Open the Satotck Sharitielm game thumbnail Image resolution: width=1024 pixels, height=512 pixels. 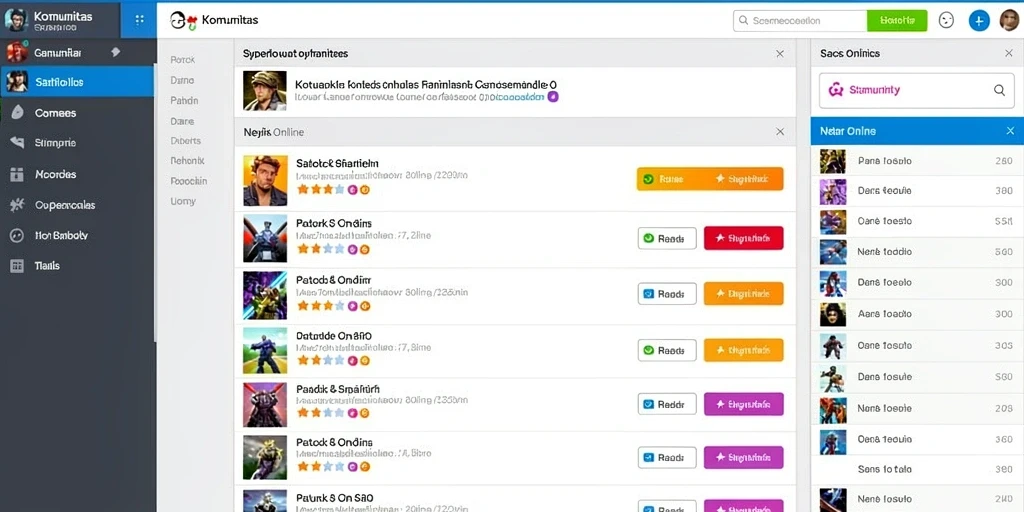pos(265,180)
